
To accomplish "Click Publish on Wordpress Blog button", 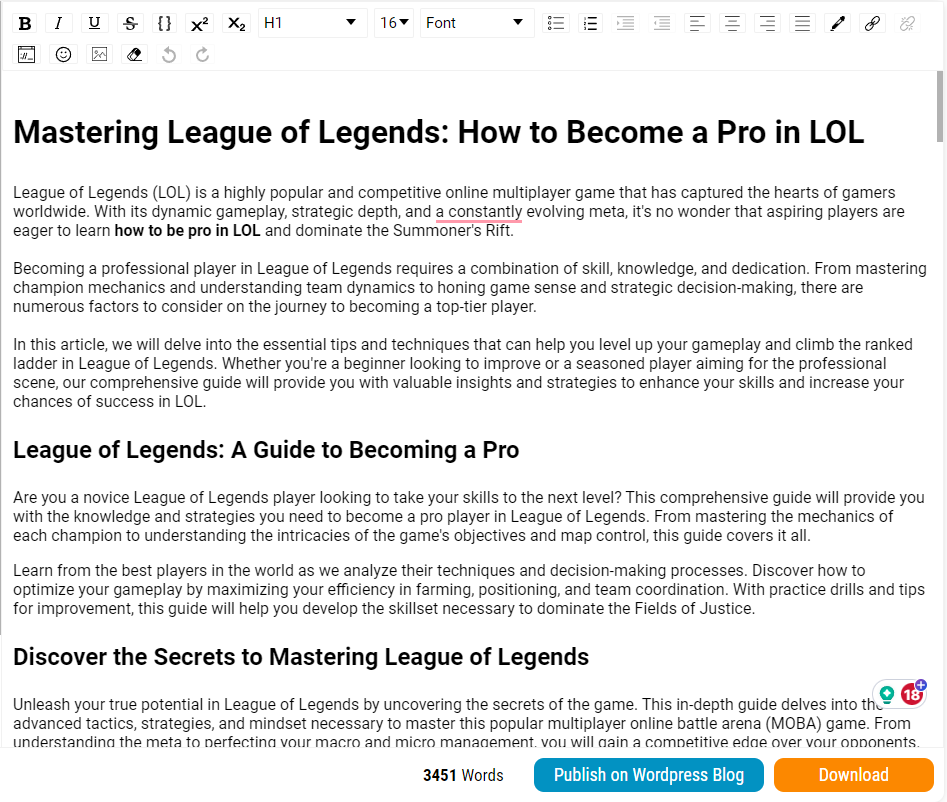I will (649, 775).
